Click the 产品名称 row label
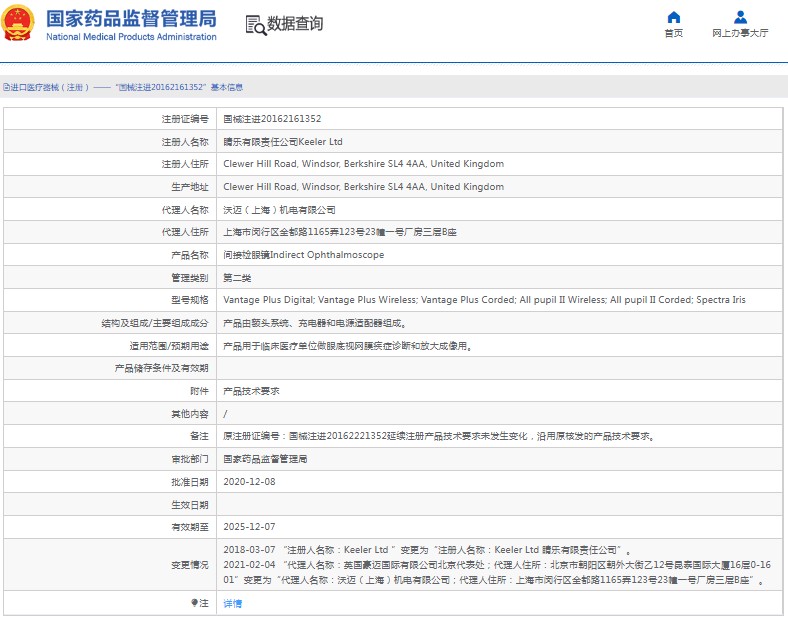This screenshot has height=621, width=788. click(189, 255)
